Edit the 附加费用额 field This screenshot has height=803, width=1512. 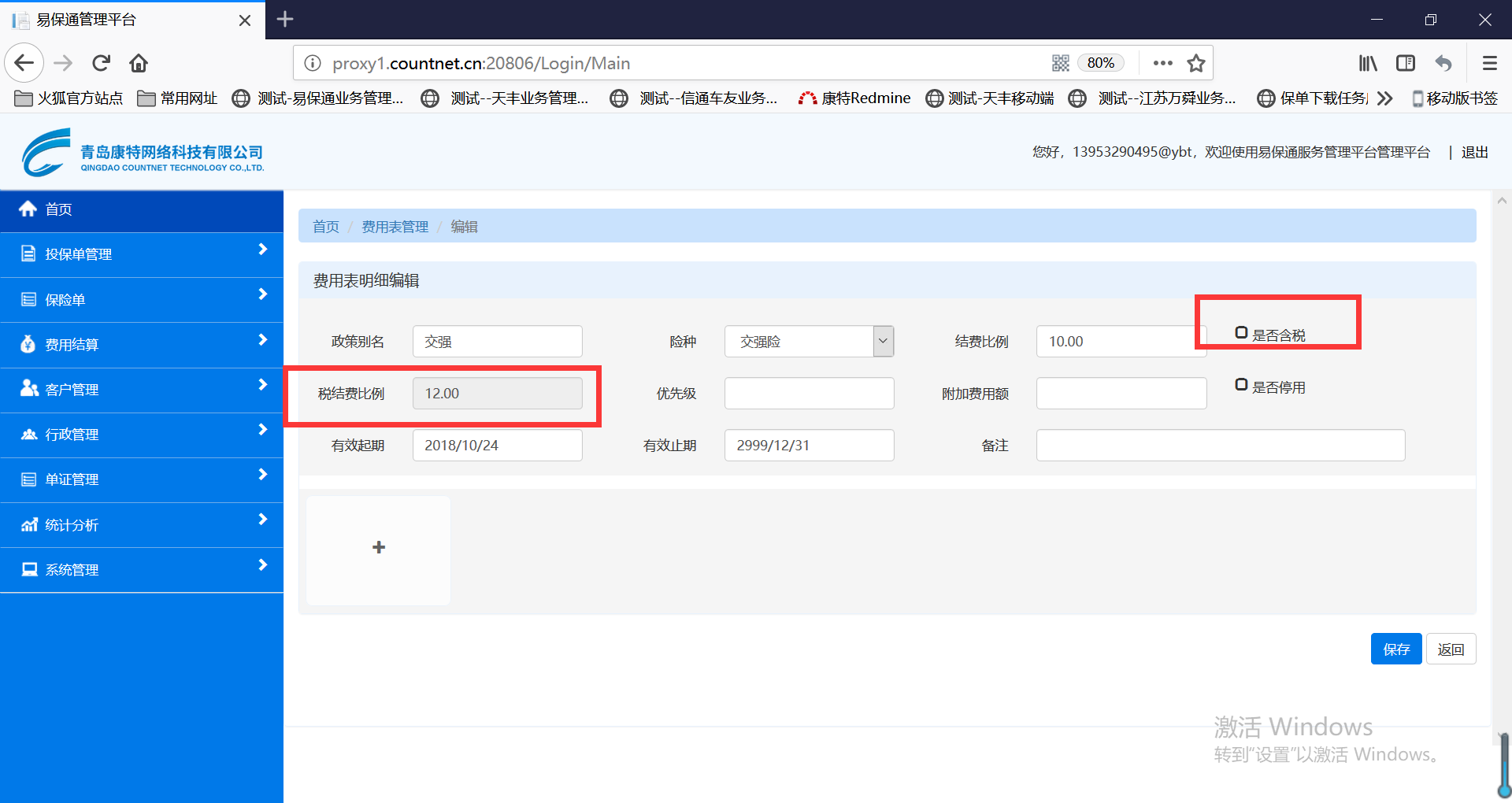tap(1121, 394)
